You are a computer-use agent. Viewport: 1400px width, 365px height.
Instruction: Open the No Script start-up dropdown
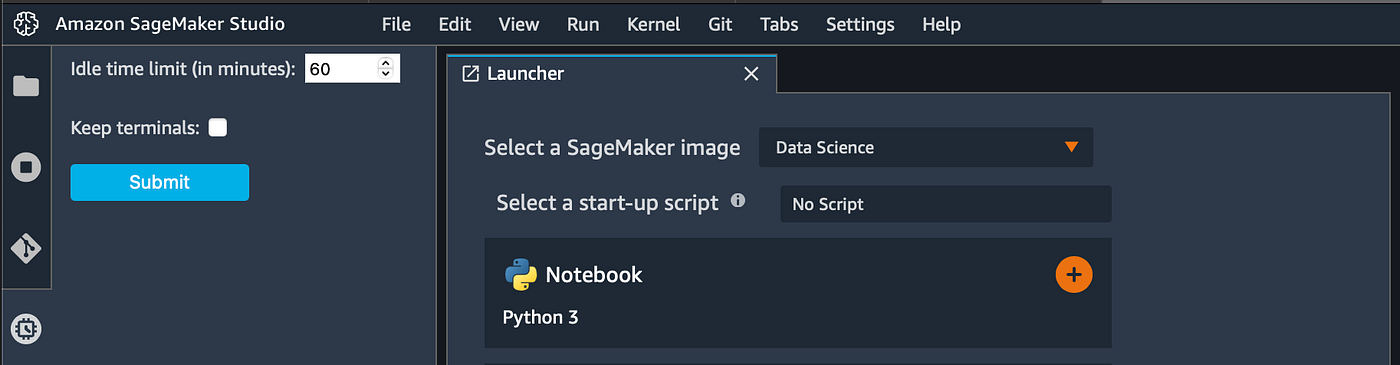pyautogui.click(x=946, y=204)
